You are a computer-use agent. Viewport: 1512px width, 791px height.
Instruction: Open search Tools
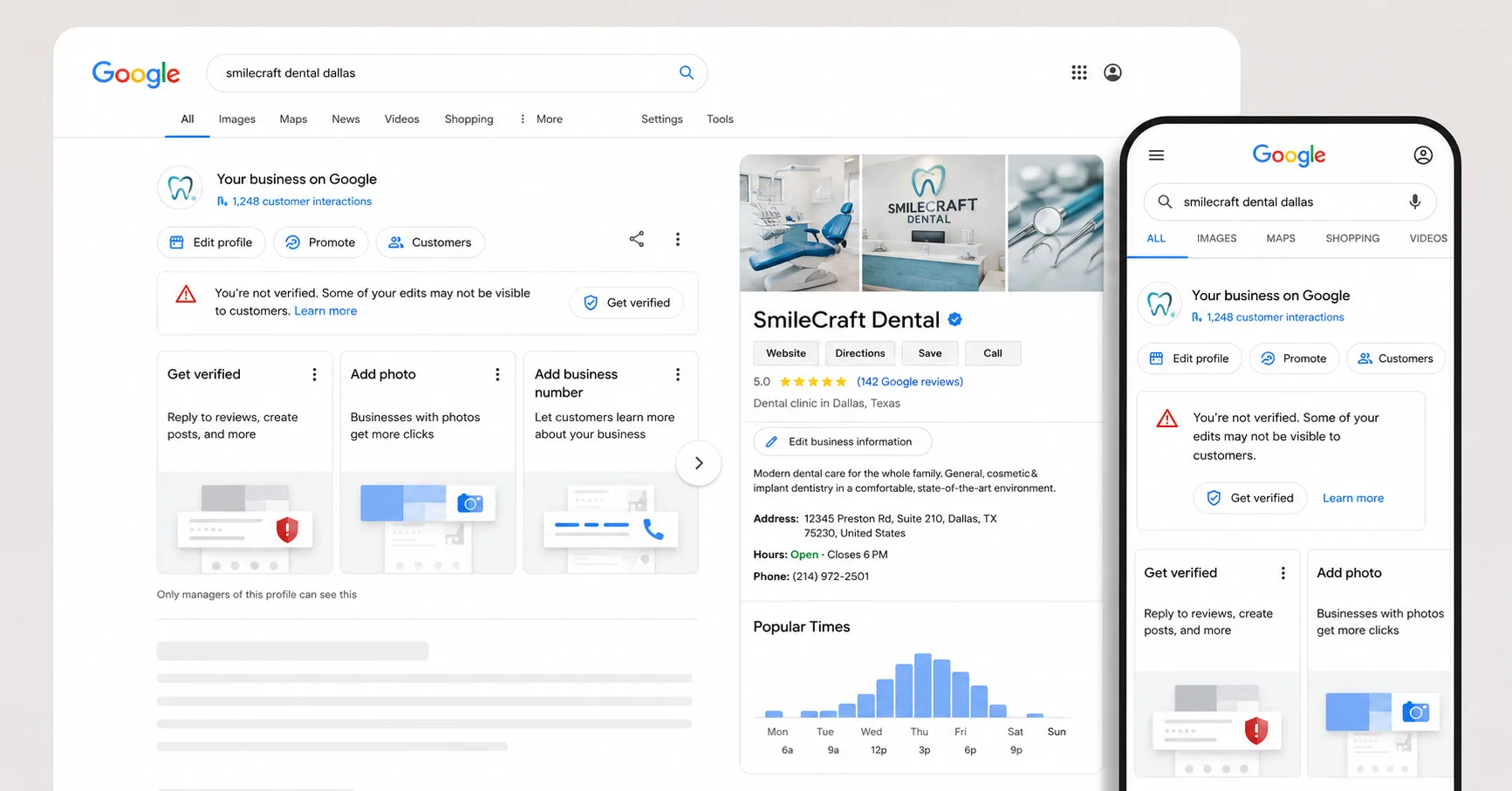(720, 119)
